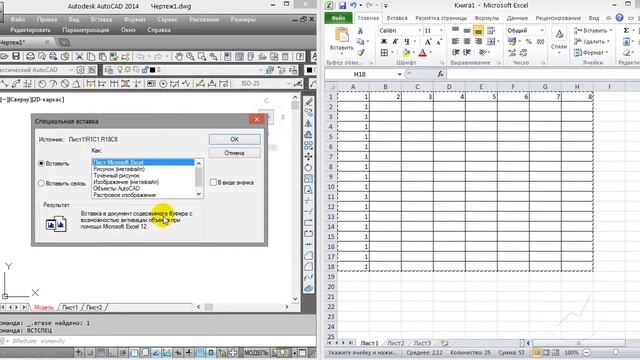Toggle the МОДЕЛЬ button in AutoCAD status bar
The height and width of the screenshot is (360, 640).
click(256, 352)
